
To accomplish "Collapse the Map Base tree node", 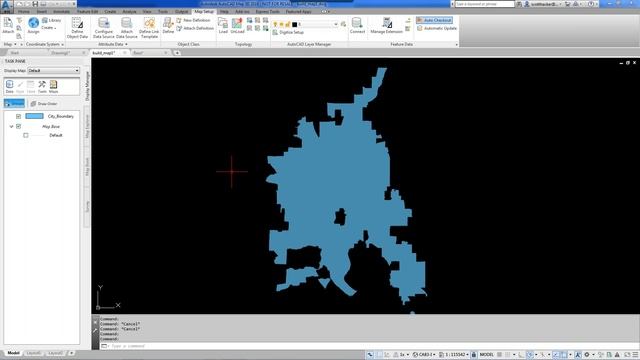I will click(11, 127).
